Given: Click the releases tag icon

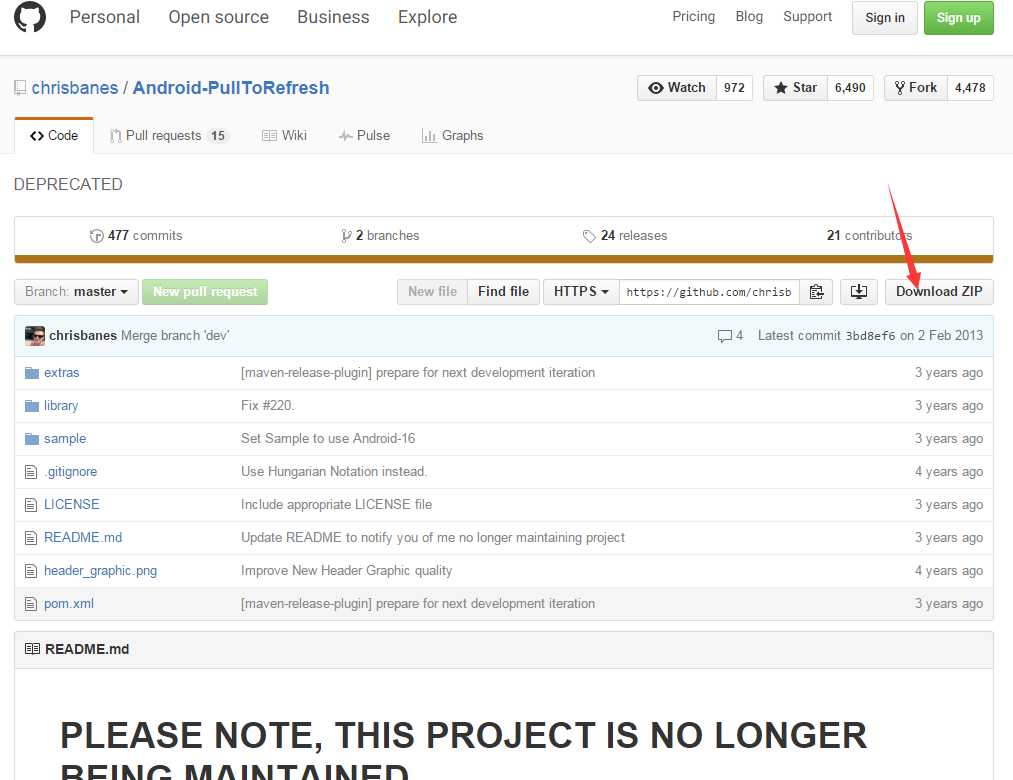Looking at the screenshot, I should tap(589, 236).
